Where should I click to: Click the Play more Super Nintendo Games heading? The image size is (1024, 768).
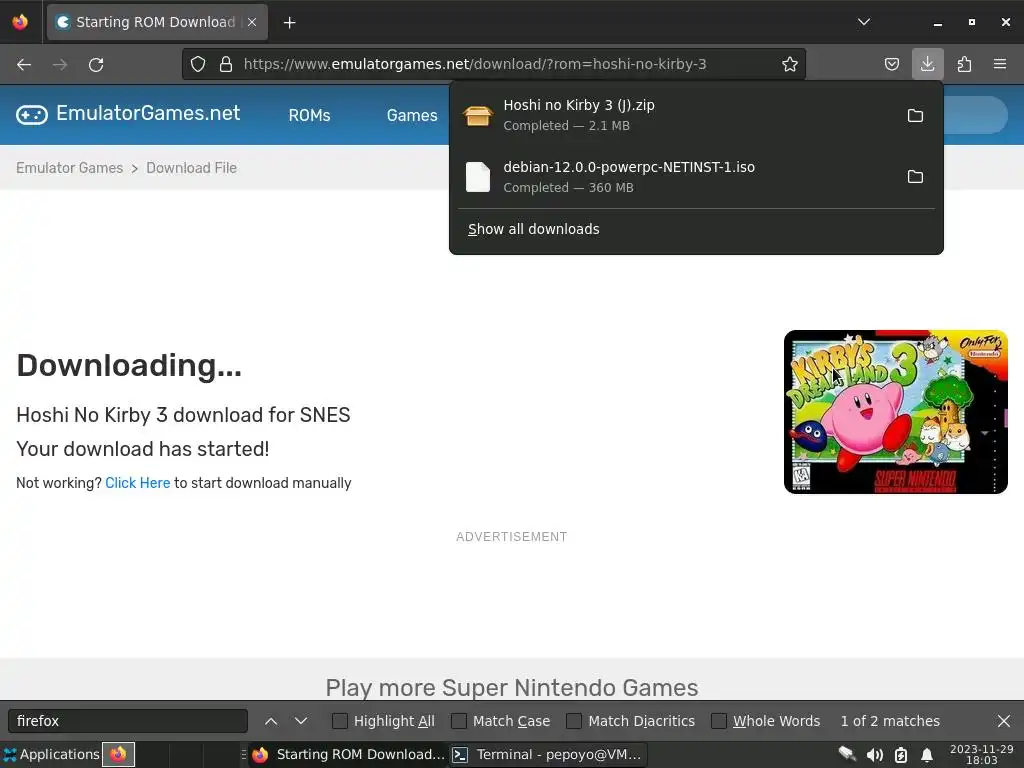[512, 688]
